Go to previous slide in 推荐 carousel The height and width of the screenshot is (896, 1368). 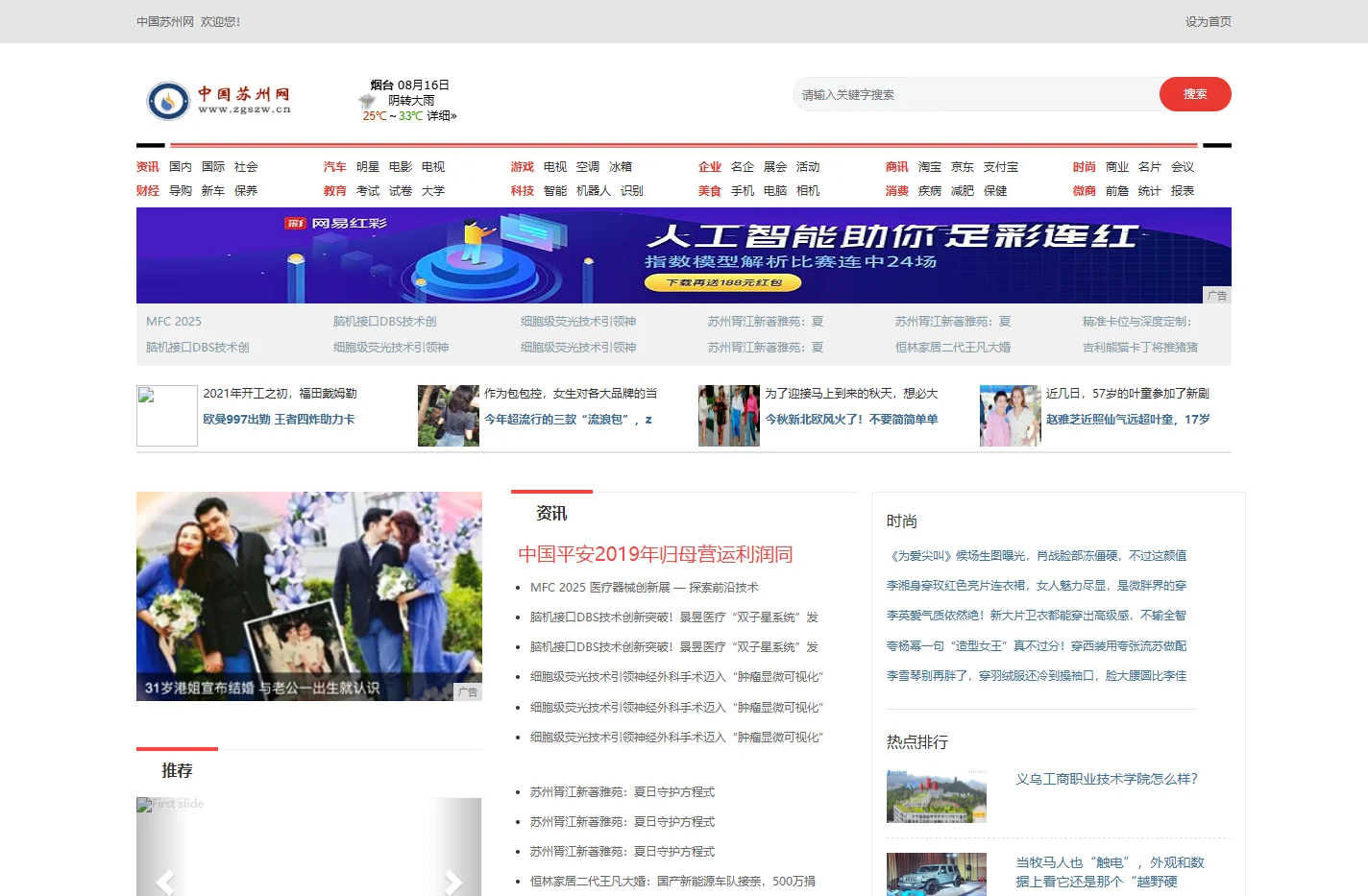click(x=165, y=881)
